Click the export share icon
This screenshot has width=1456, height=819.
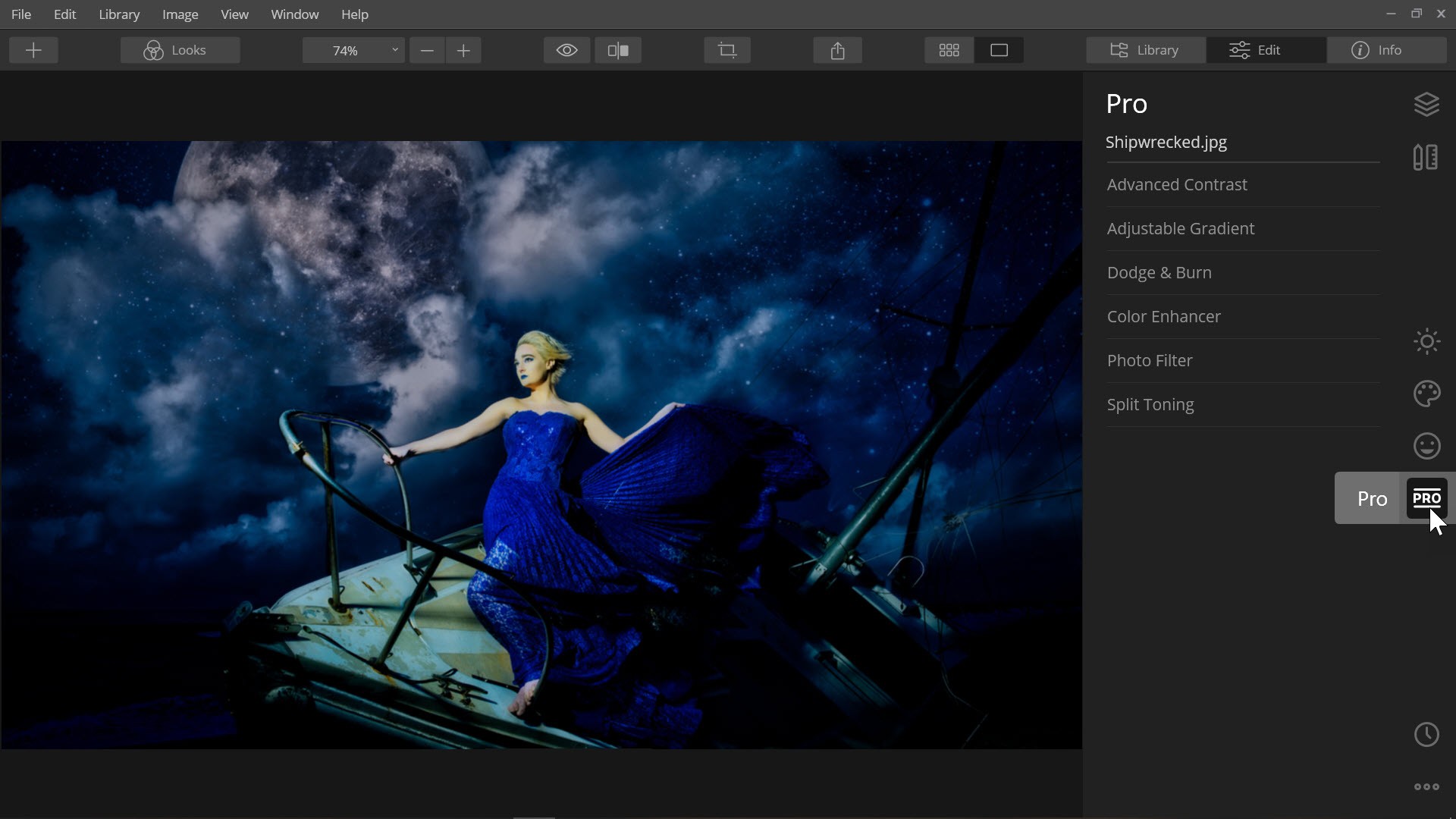pyautogui.click(x=837, y=50)
